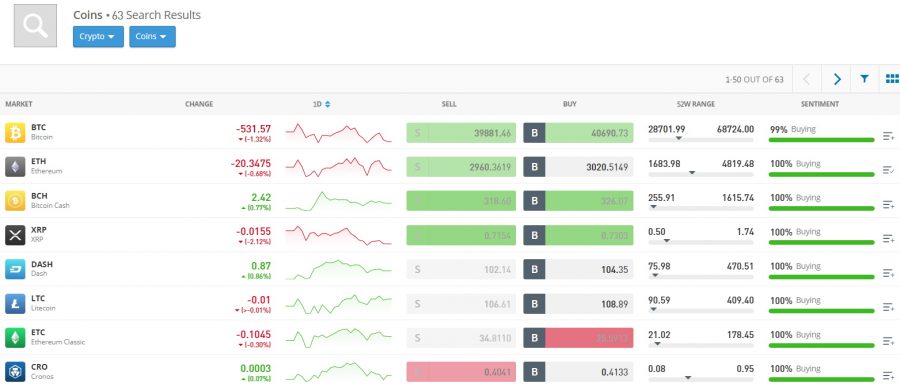
Task: Click the CHANGE column header
Action: (199, 105)
